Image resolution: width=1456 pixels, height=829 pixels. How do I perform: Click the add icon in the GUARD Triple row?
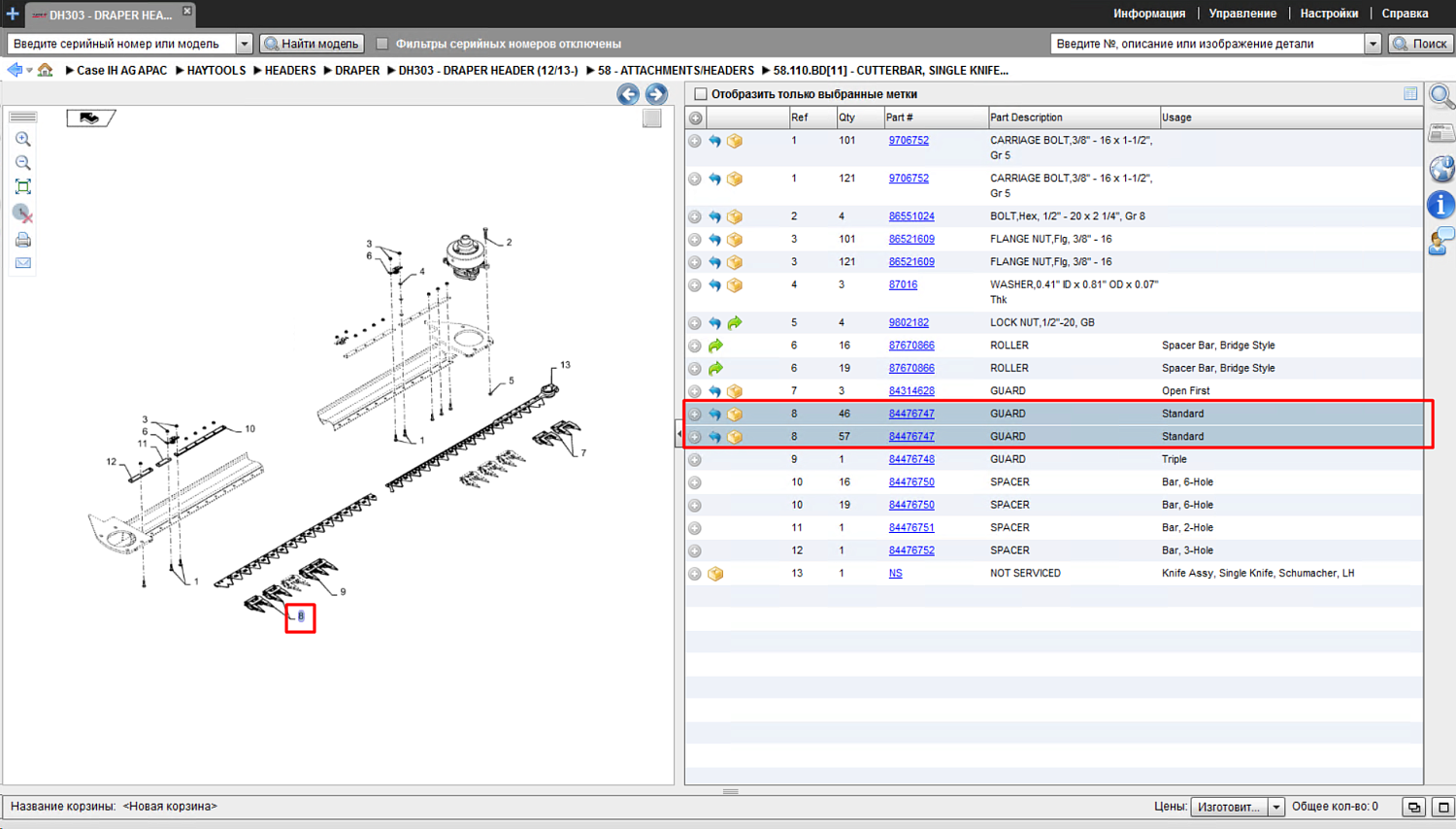695,460
